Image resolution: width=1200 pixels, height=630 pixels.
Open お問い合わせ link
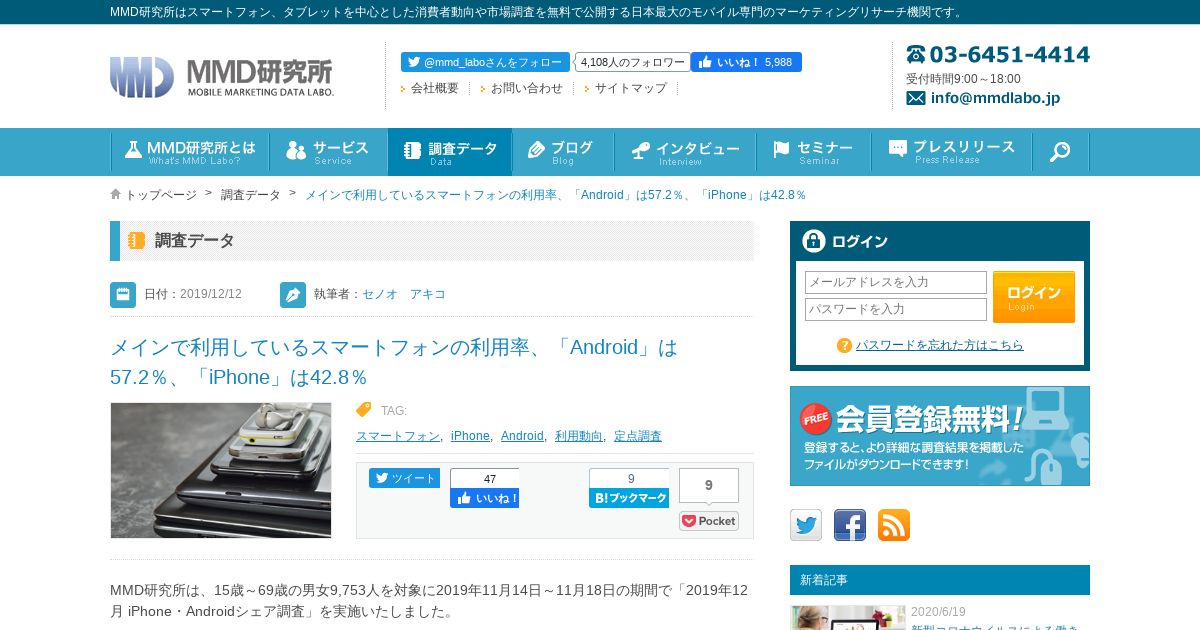(526, 88)
